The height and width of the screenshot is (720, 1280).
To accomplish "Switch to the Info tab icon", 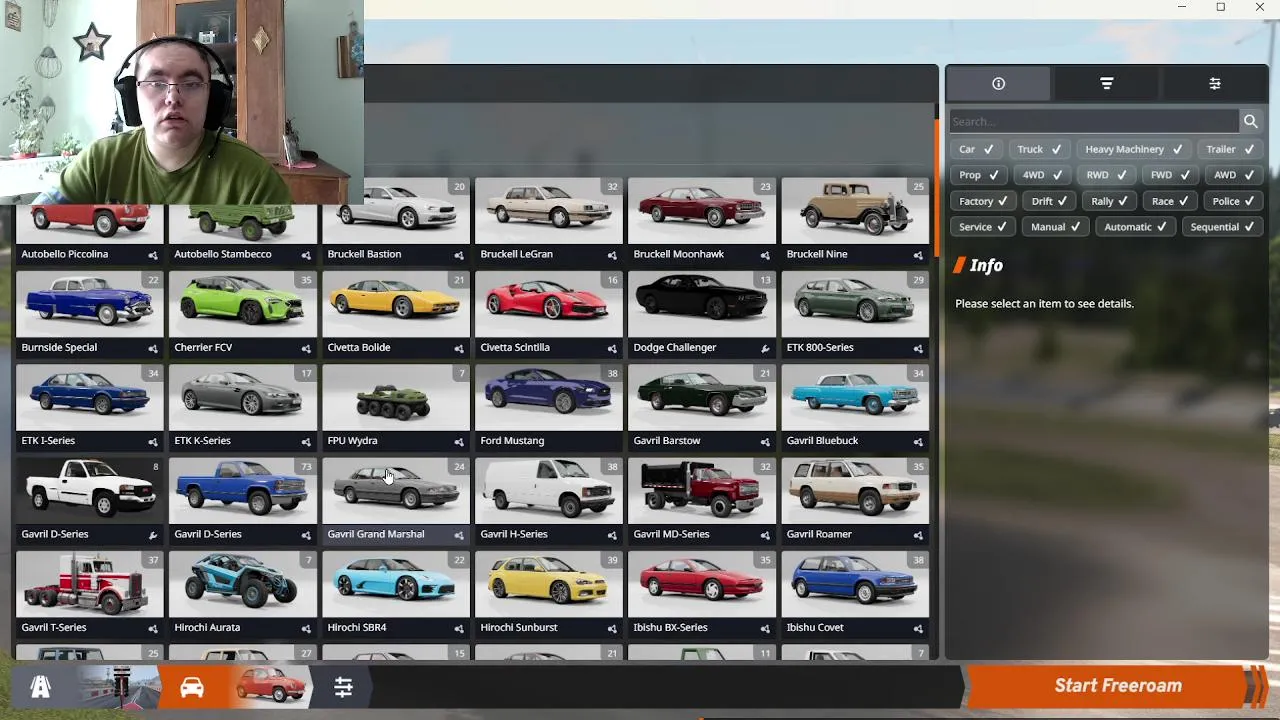I will point(998,84).
